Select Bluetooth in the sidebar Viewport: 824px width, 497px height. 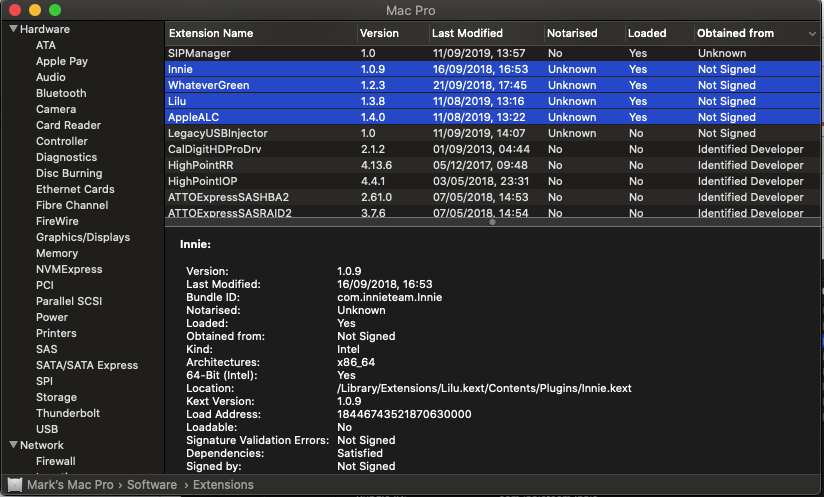(61, 93)
